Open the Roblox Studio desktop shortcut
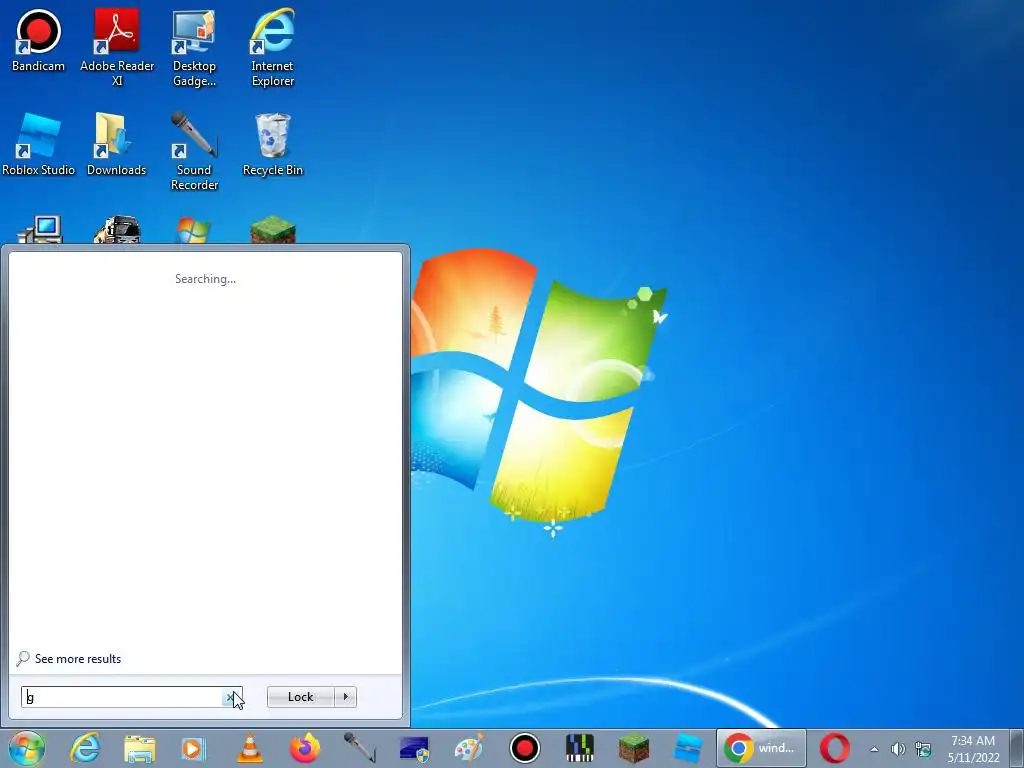1024x768 pixels. coord(38,144)
